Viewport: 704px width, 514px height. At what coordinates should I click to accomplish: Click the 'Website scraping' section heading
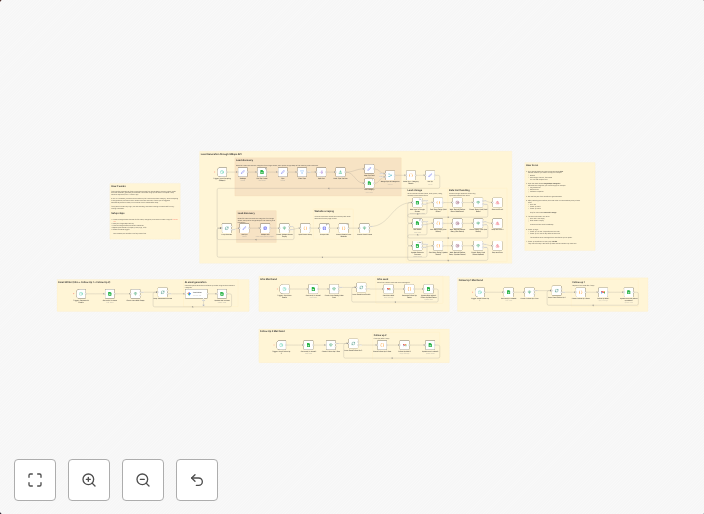pyautogui.click(x=324, y=211)
